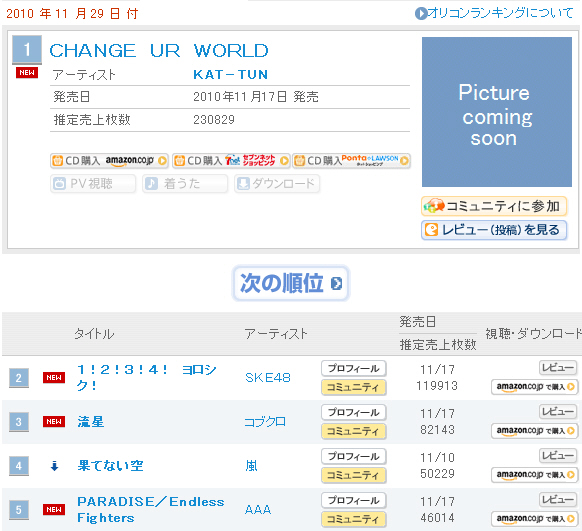582x531 pixels.
Task: Buy 果てない空 on amazon.co.jp
Action: pyautogui.click(x=534, y=475)
